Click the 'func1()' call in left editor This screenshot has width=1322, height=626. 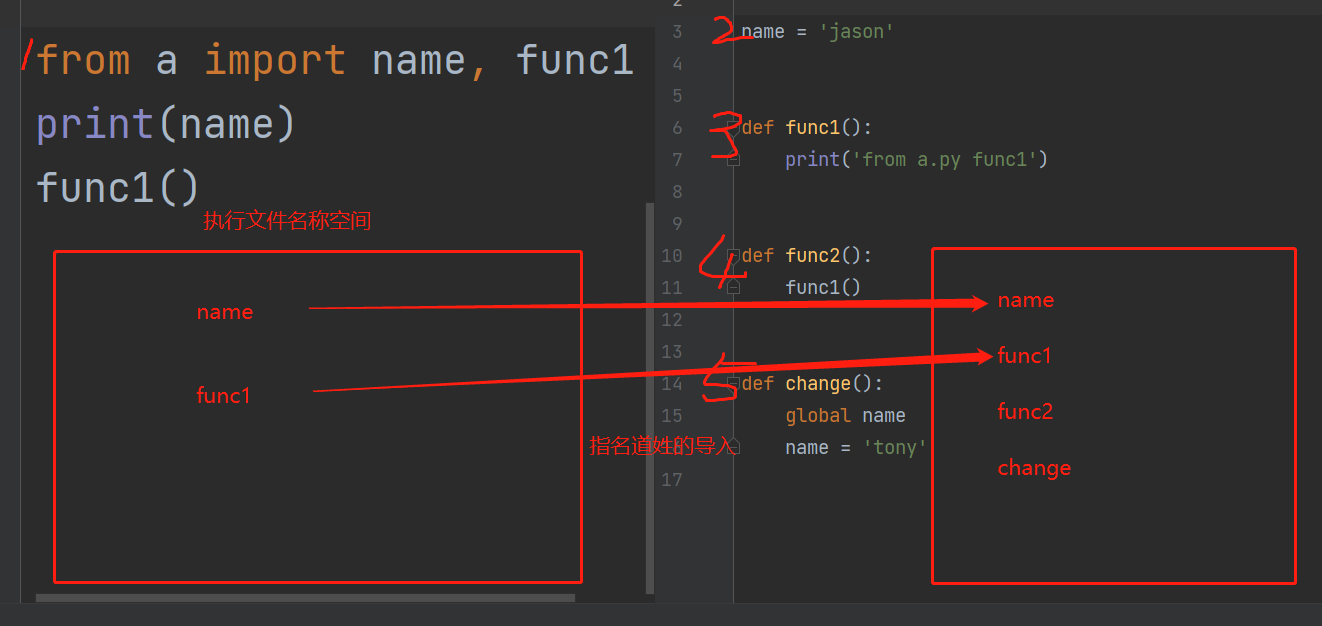[x=118, y=187]
